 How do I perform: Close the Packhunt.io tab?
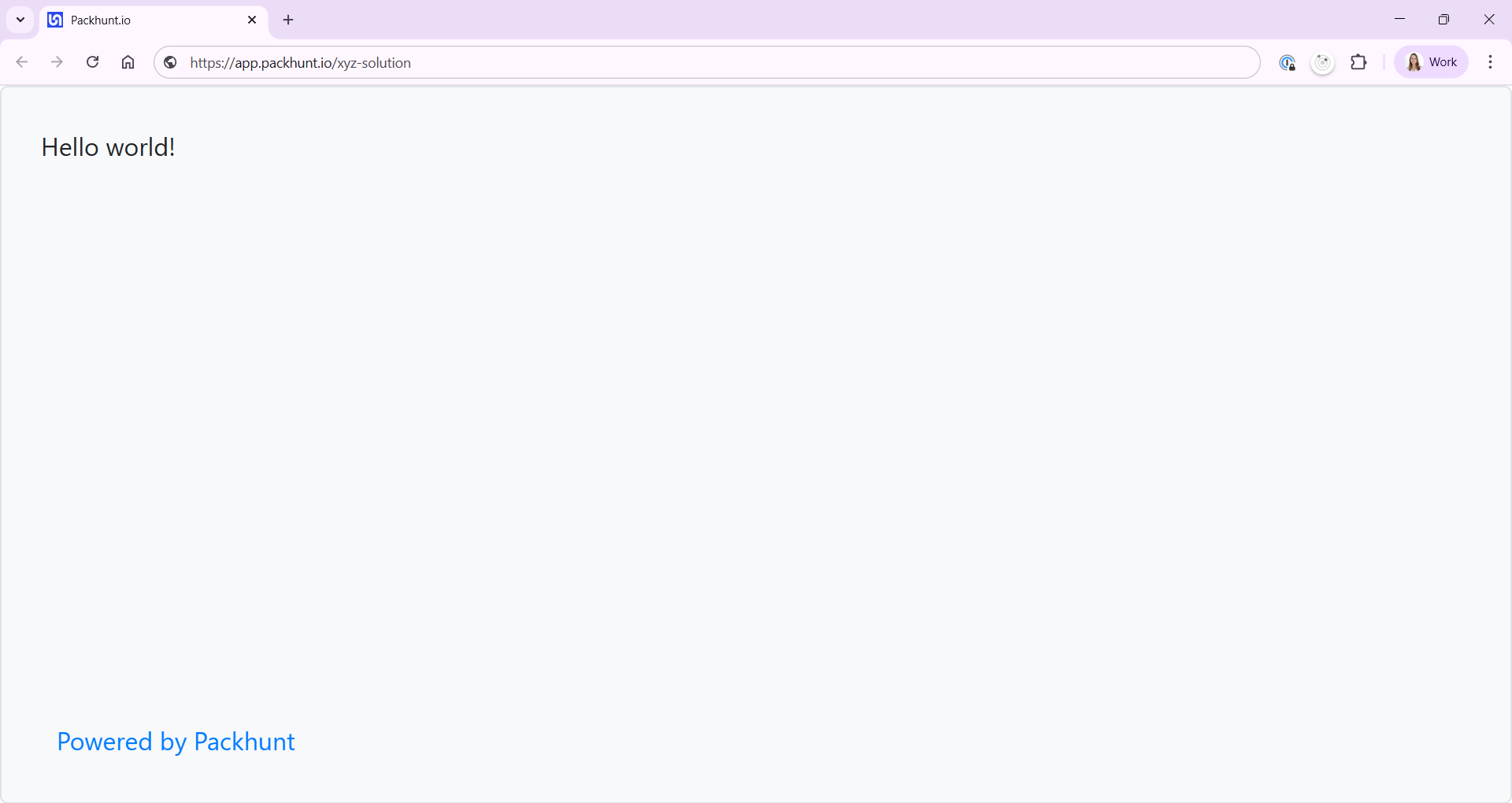[252, 20]
